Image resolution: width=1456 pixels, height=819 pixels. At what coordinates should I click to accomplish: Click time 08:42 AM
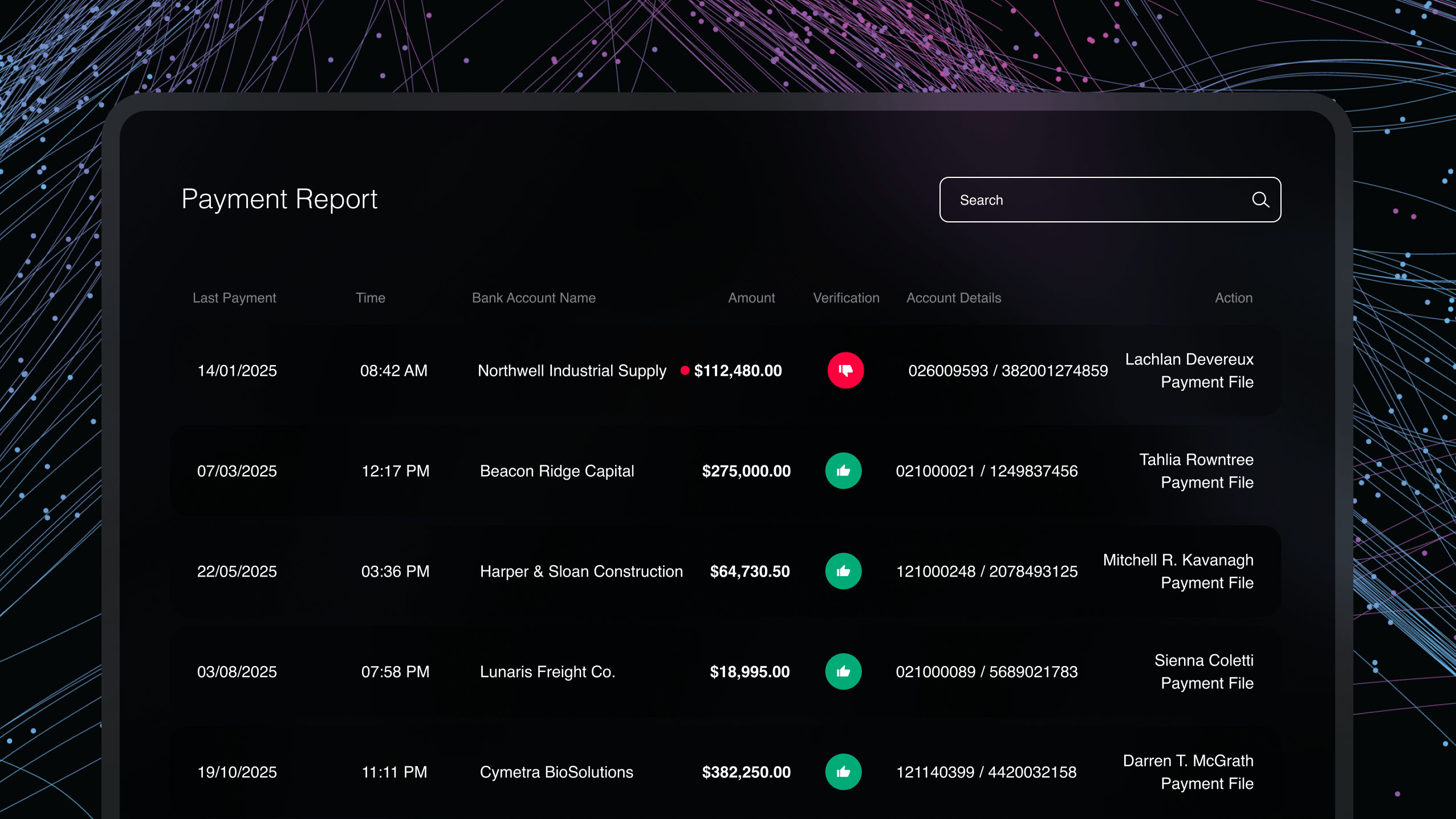394,371
